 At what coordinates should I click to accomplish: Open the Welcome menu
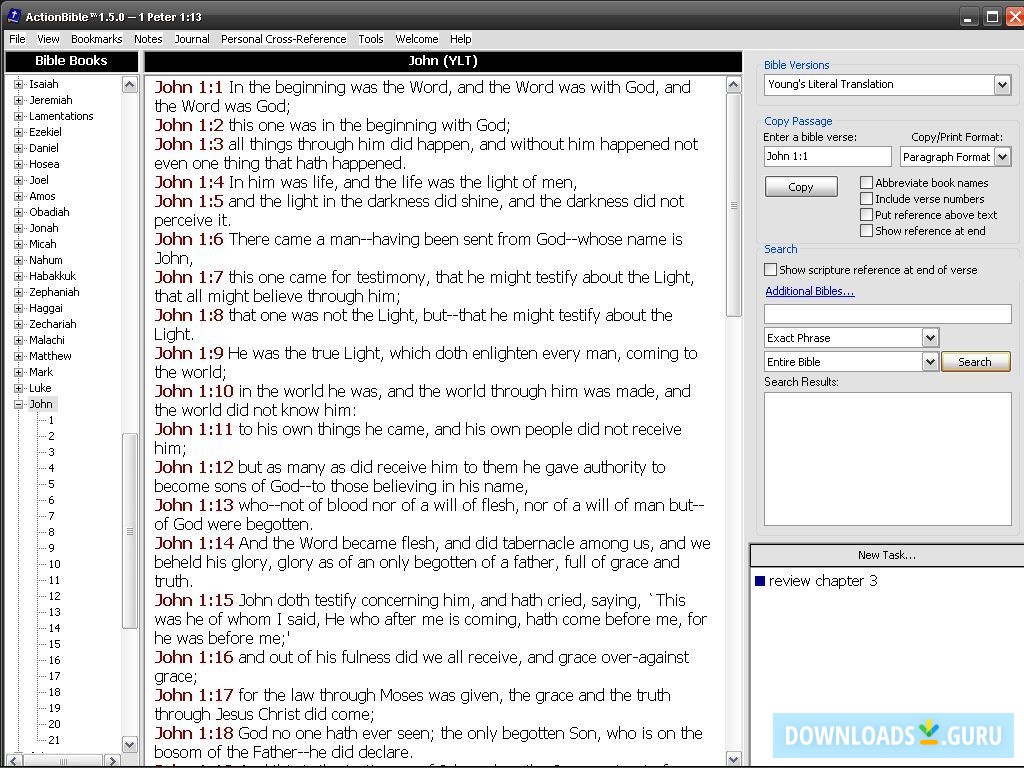pos(417,39)
